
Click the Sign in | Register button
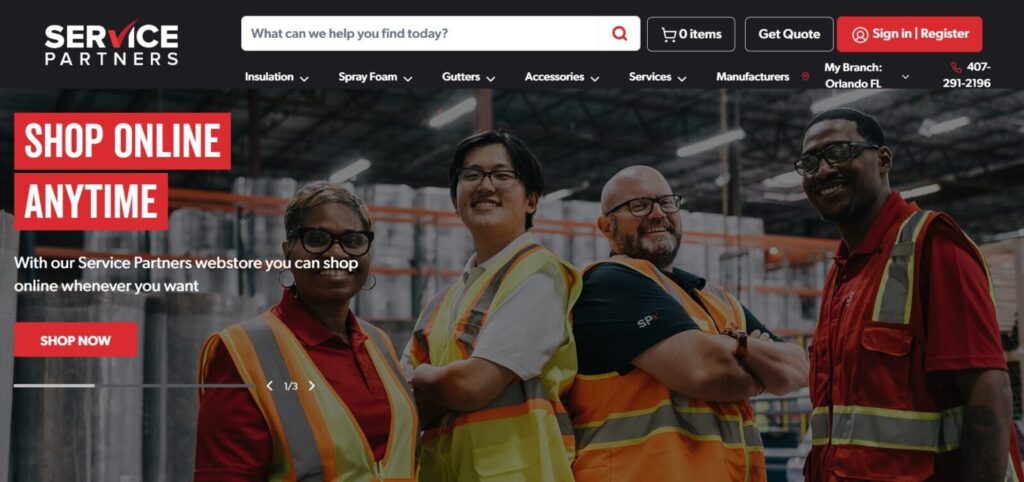(909, 34)
